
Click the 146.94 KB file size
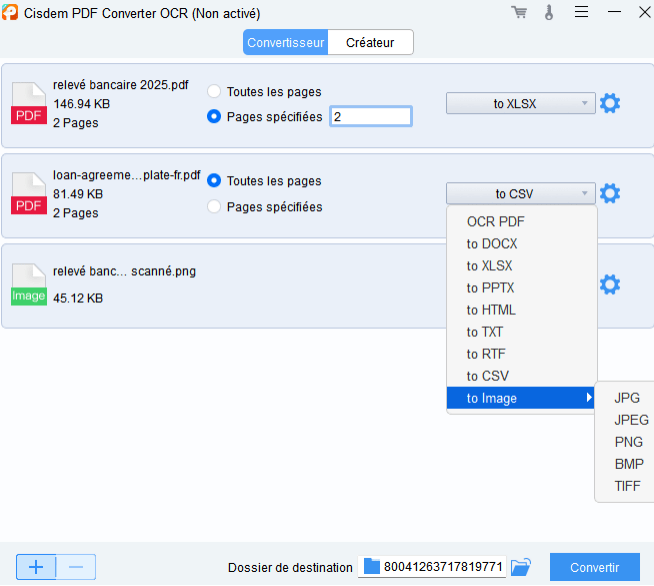[81, 104]
